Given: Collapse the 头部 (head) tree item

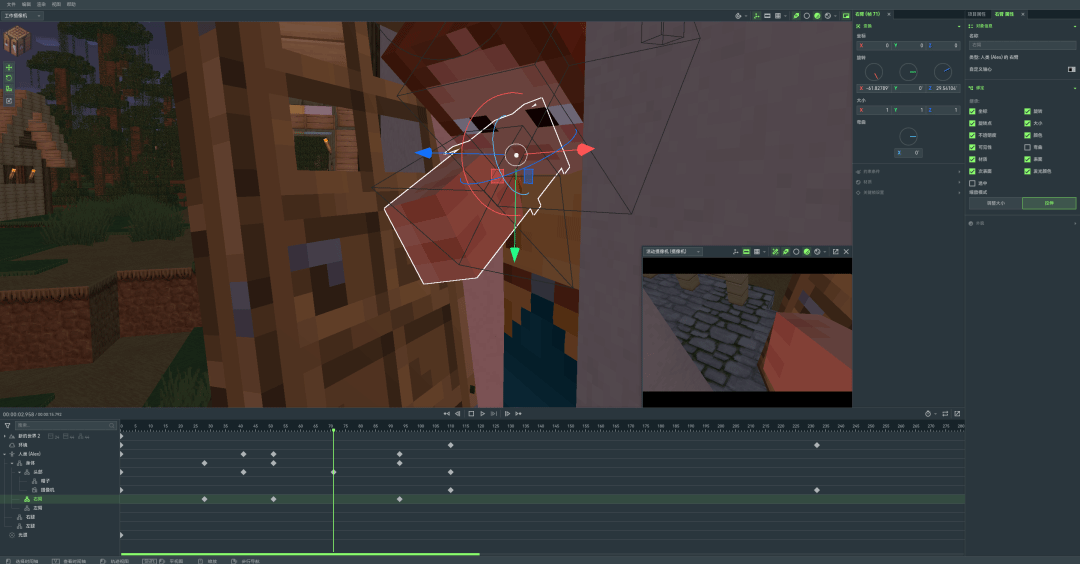Looking at the screenshot, I should click(19, 472).
